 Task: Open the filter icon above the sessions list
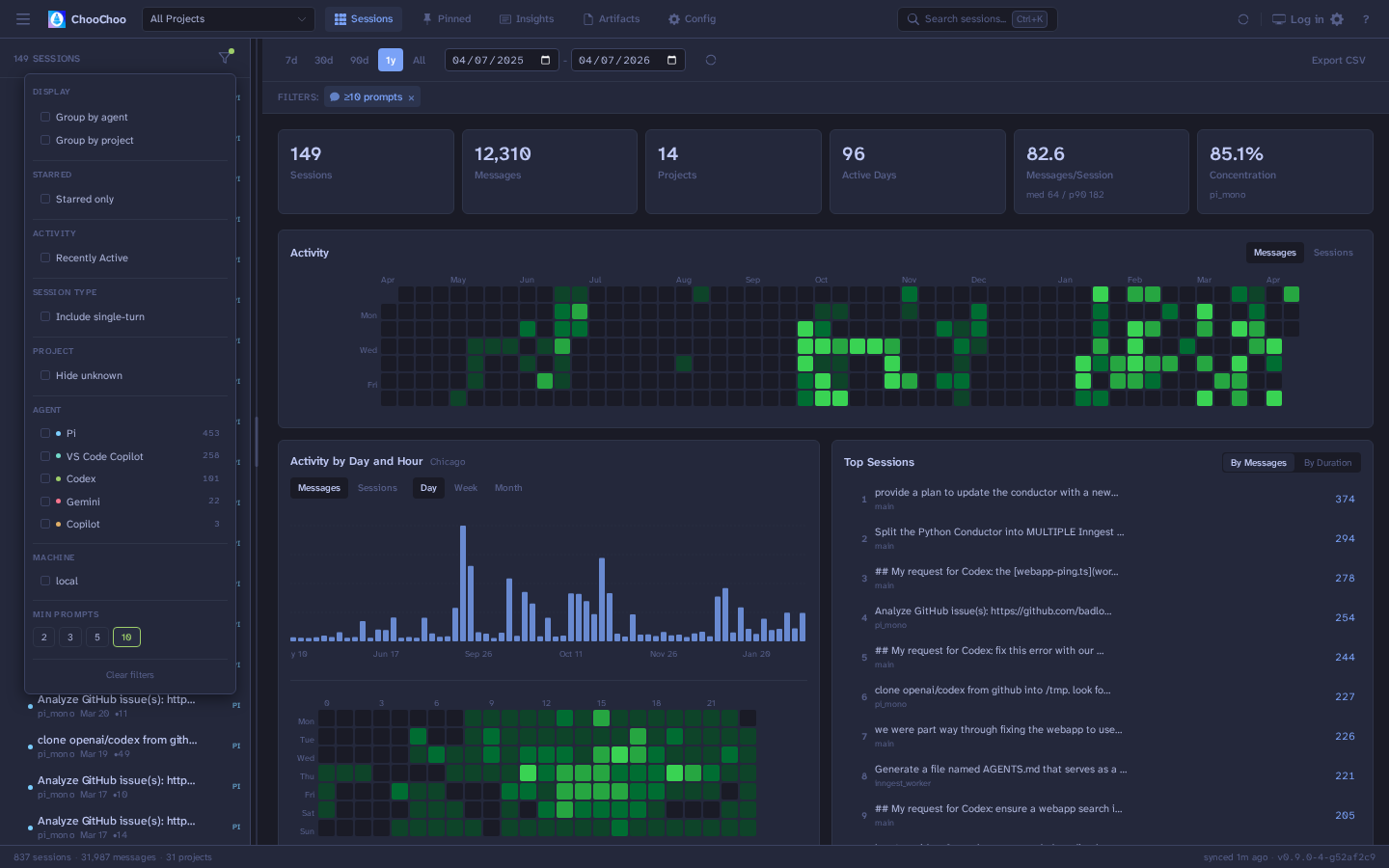(x=224, y=57)
